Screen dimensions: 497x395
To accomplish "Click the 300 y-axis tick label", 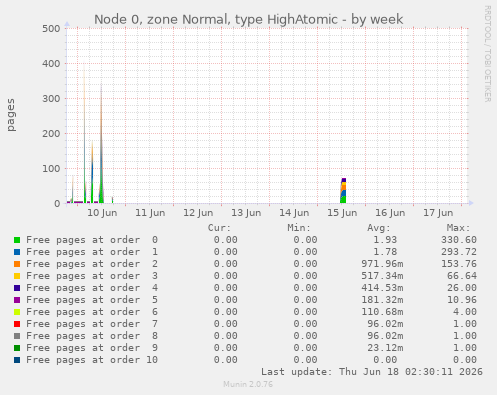I will pyautogui.click(x=51, y=98).
